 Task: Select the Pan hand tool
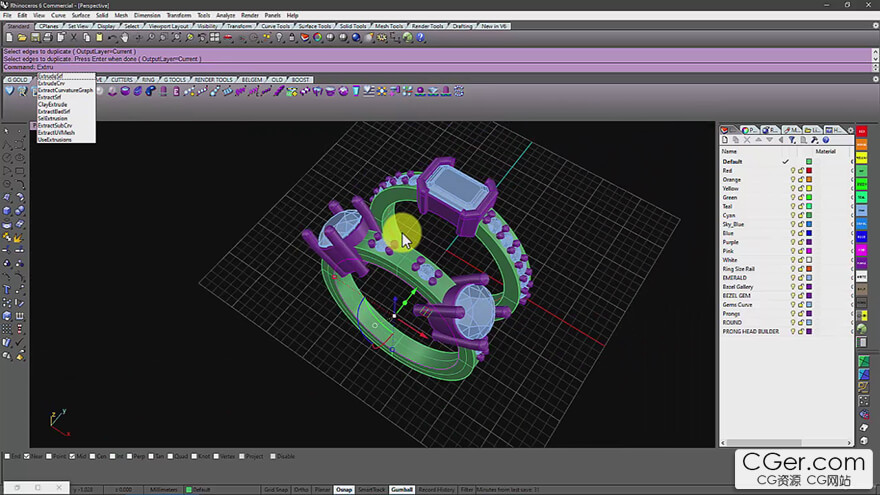pyautogui.click(x=125, y=38)
